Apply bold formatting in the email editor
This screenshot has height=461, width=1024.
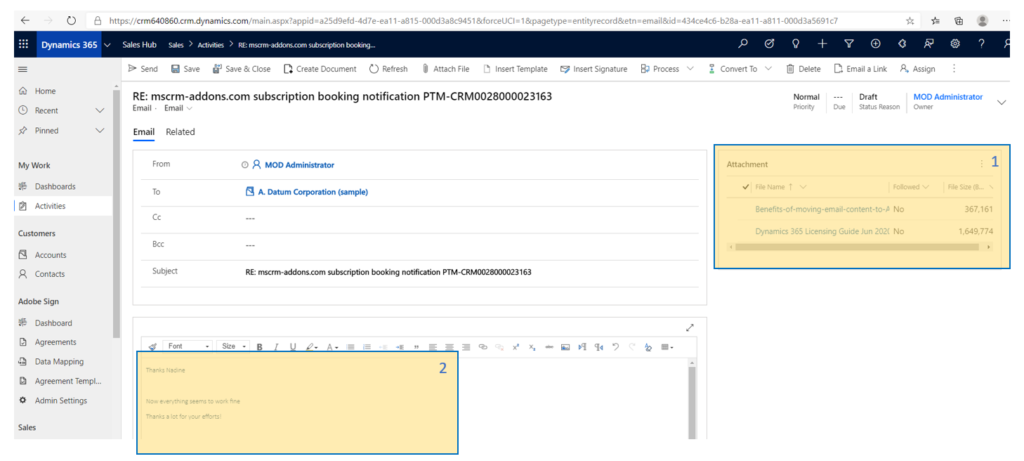coord(259,347)
